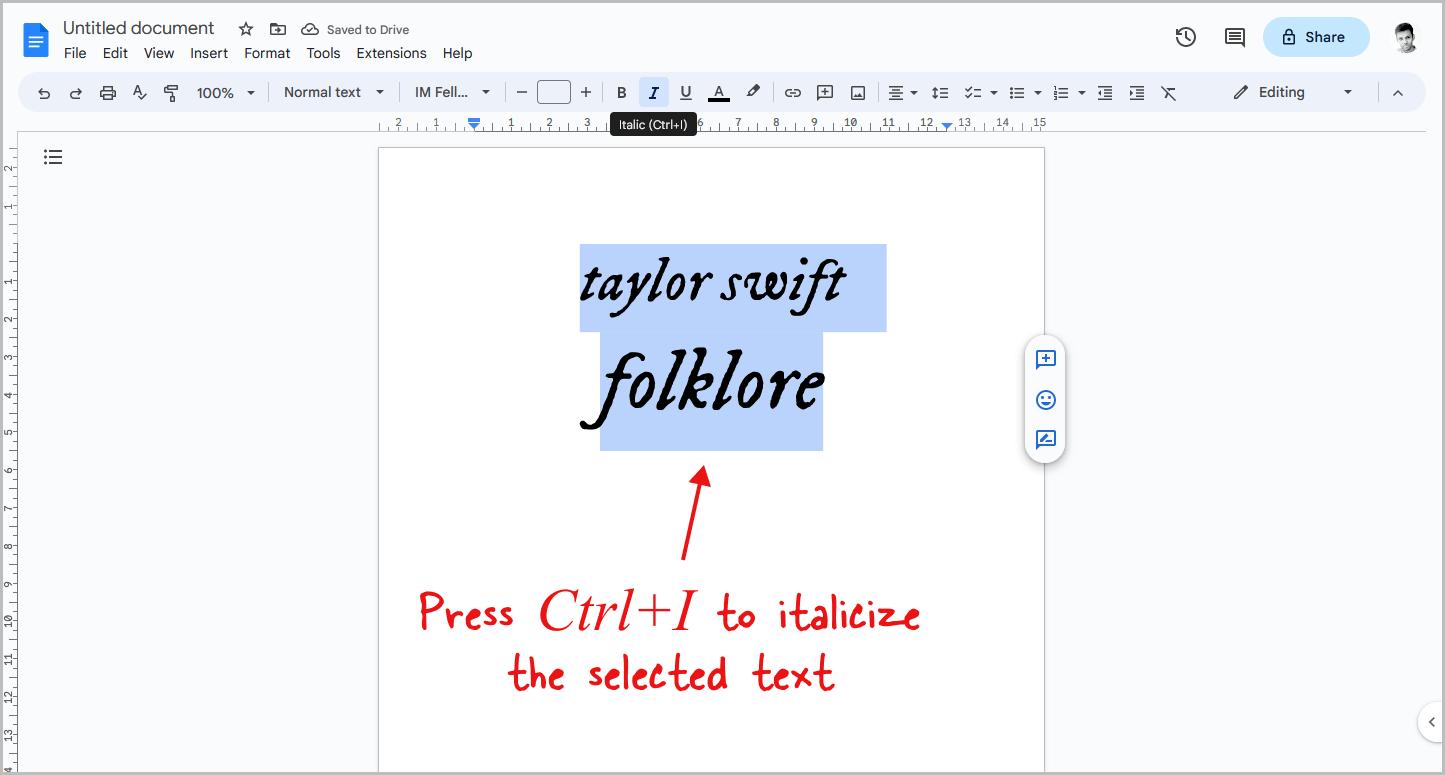
Task: Suggest edits from side bubble
Action: point(1046,440)
